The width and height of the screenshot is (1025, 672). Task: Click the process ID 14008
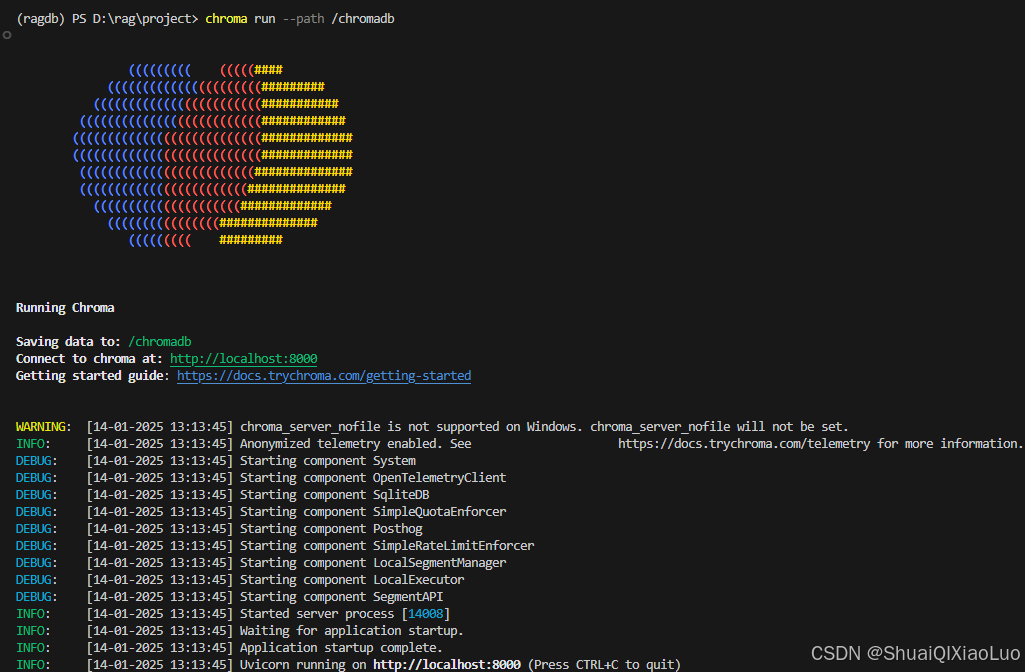pyautogui.click(x=426, y=613)
